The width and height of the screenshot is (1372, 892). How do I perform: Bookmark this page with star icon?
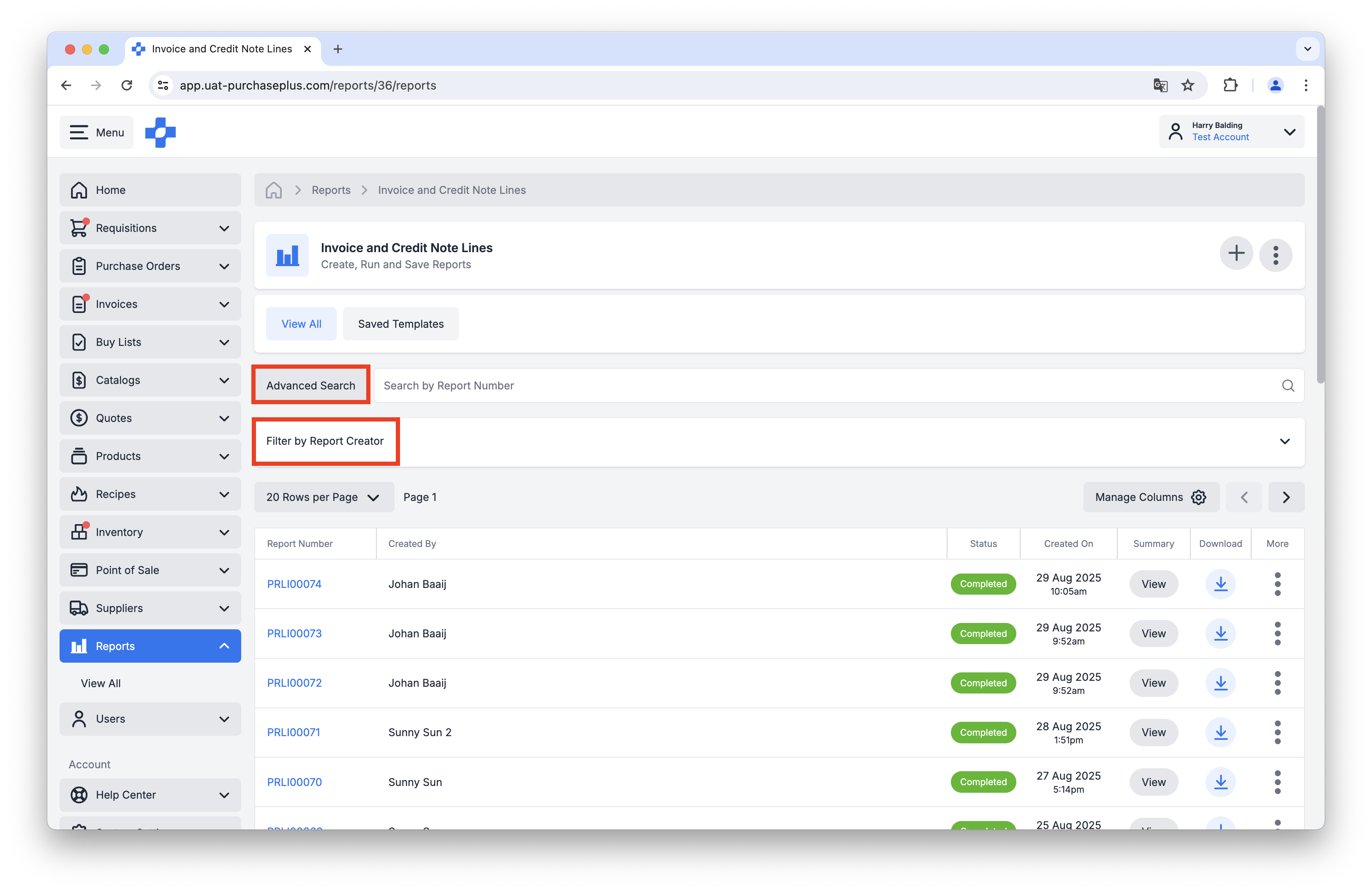[1187, 85]
